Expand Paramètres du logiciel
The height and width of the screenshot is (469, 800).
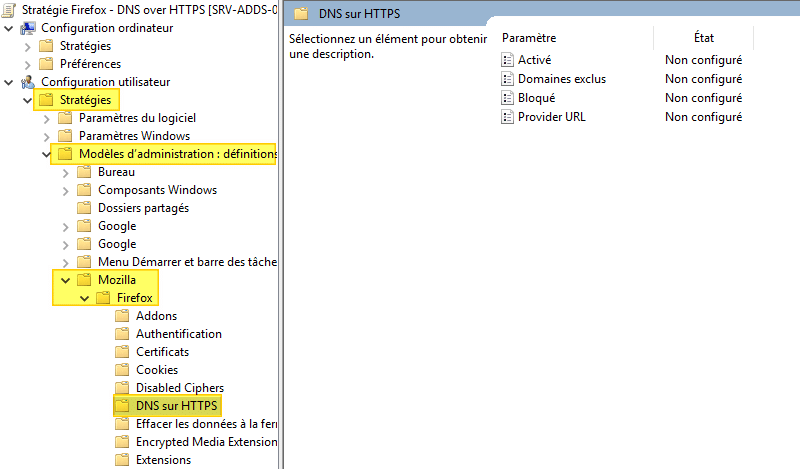coord(46,119)
